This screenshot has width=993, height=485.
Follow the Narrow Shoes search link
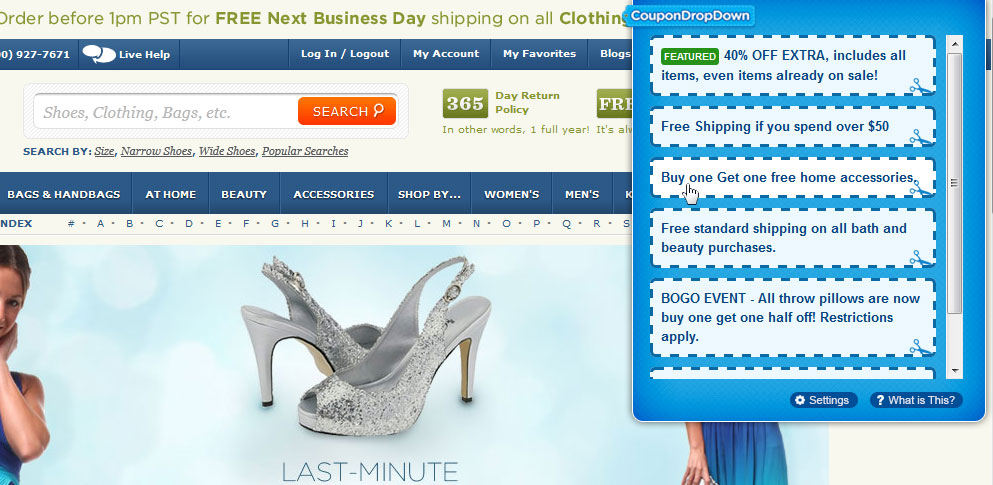pos(156,151)
